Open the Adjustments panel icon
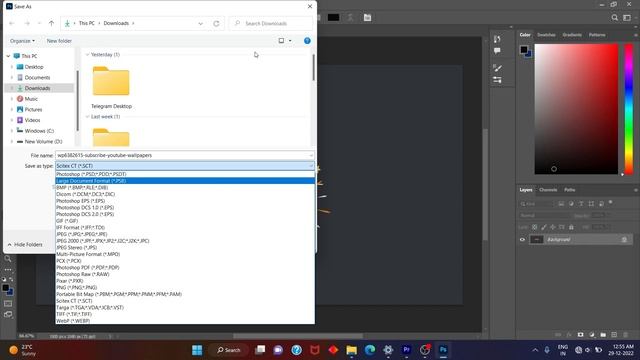 coord(497,80)
